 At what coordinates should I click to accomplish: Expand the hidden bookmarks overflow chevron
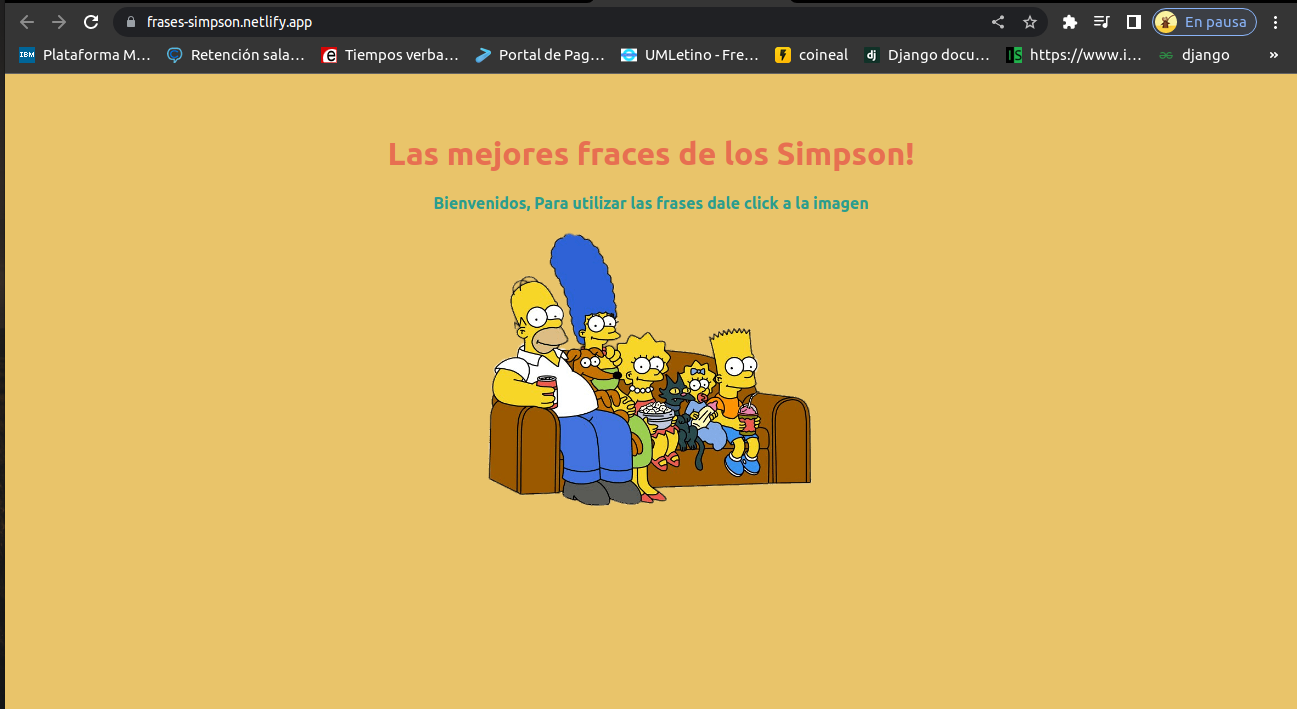tap(1273, 55)
